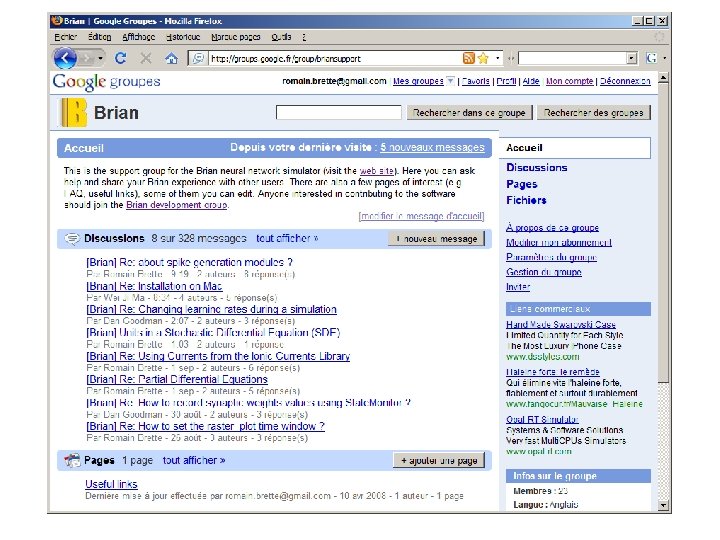Open the Fichier menu

[65, 37]
